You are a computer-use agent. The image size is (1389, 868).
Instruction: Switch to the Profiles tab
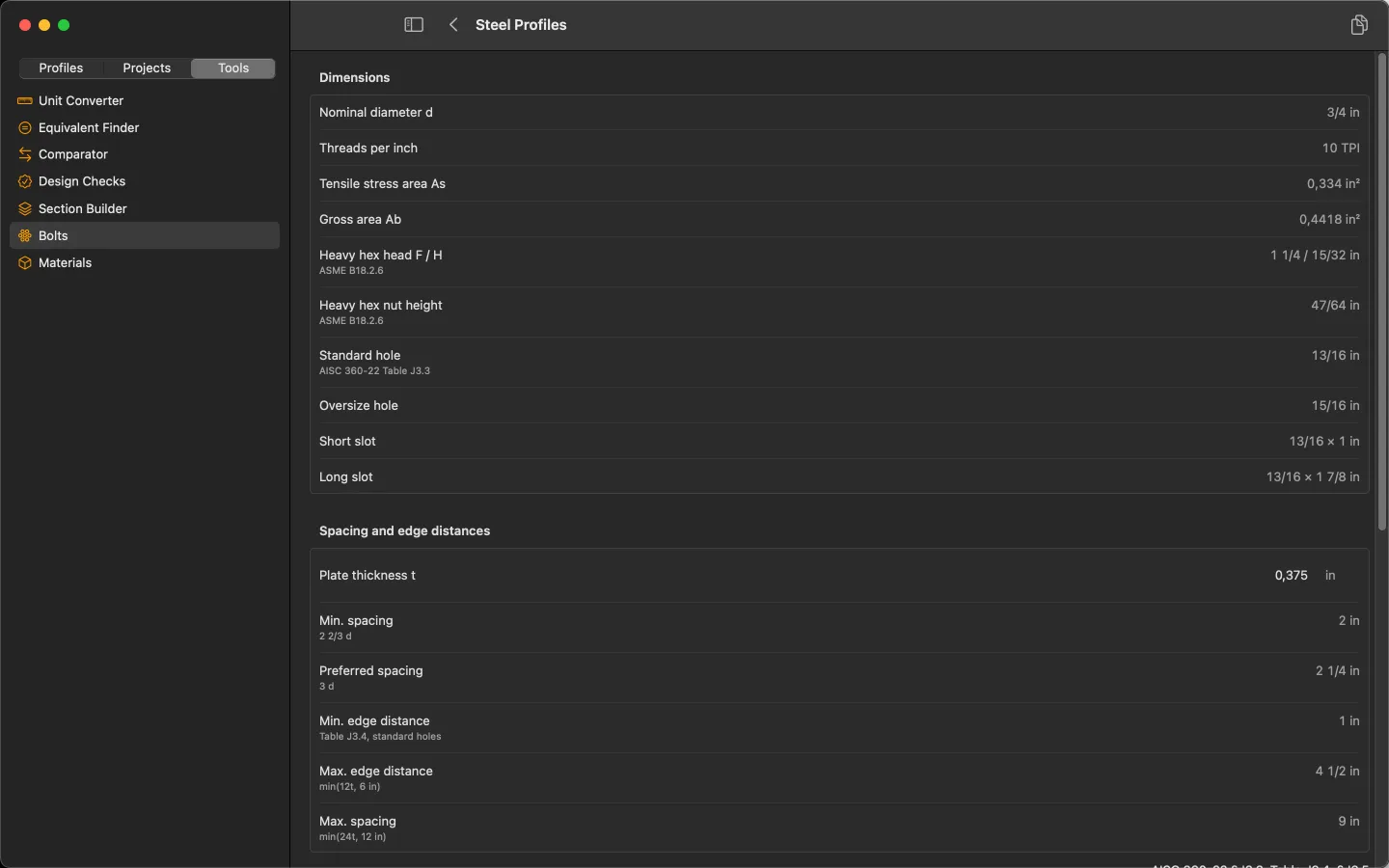pos(61,68)
